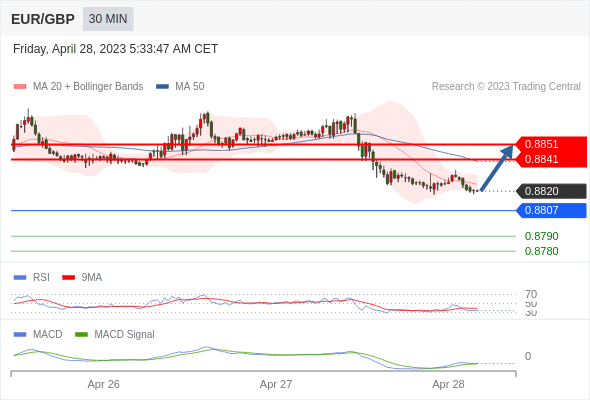Viewport: 590px width, 400px height.
Task: Click the blue 0.8807 pivot price tag
Action: click(x=551, y=210)
